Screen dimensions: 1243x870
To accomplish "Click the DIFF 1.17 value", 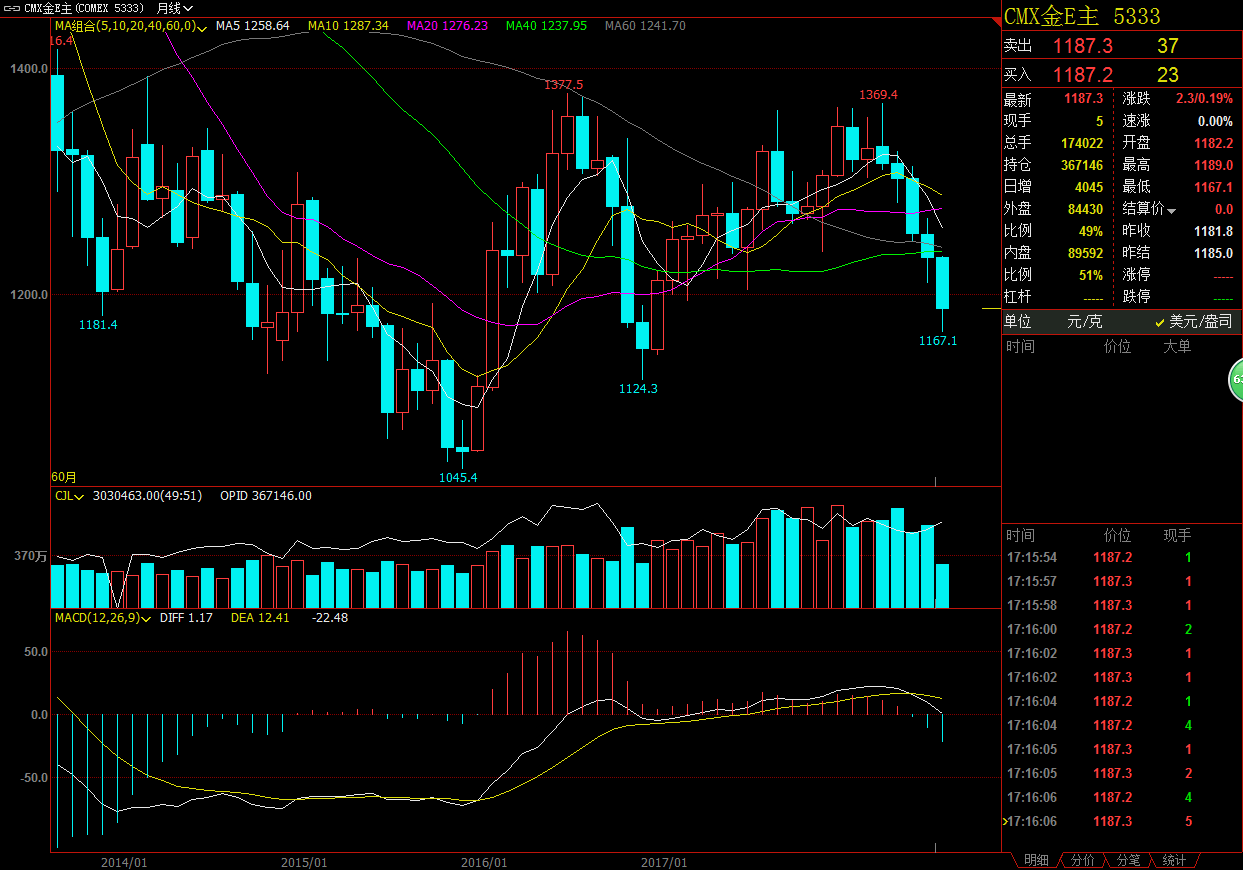I will coord(186,618).
